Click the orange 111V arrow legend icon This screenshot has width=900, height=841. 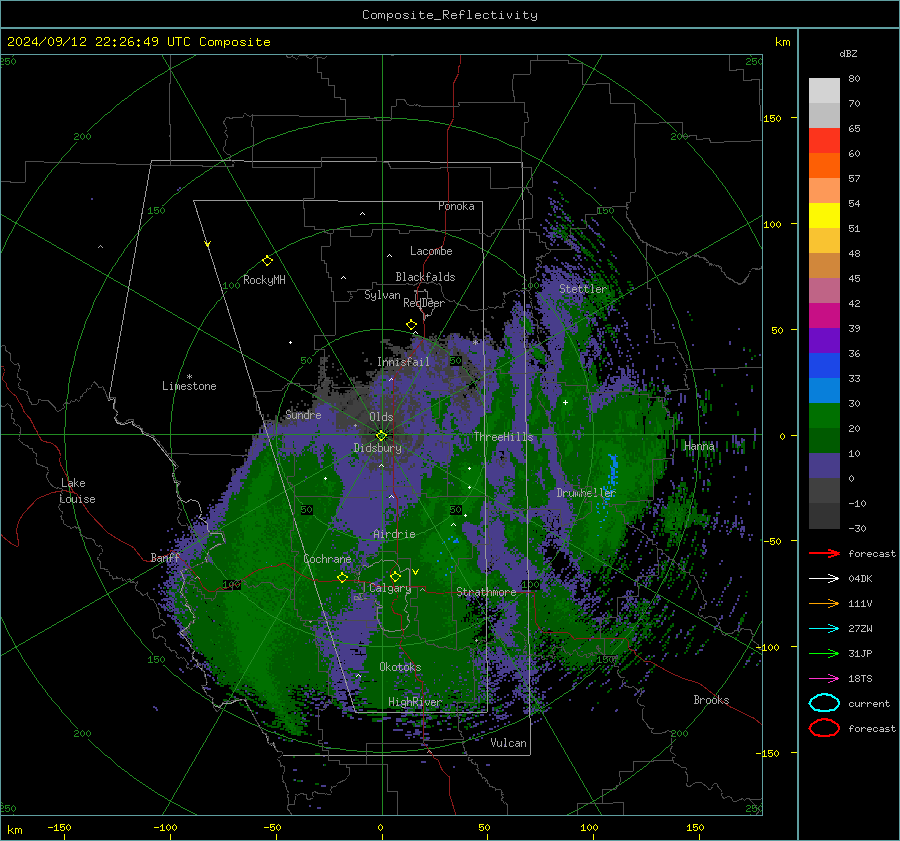click(x=824, y=603)
